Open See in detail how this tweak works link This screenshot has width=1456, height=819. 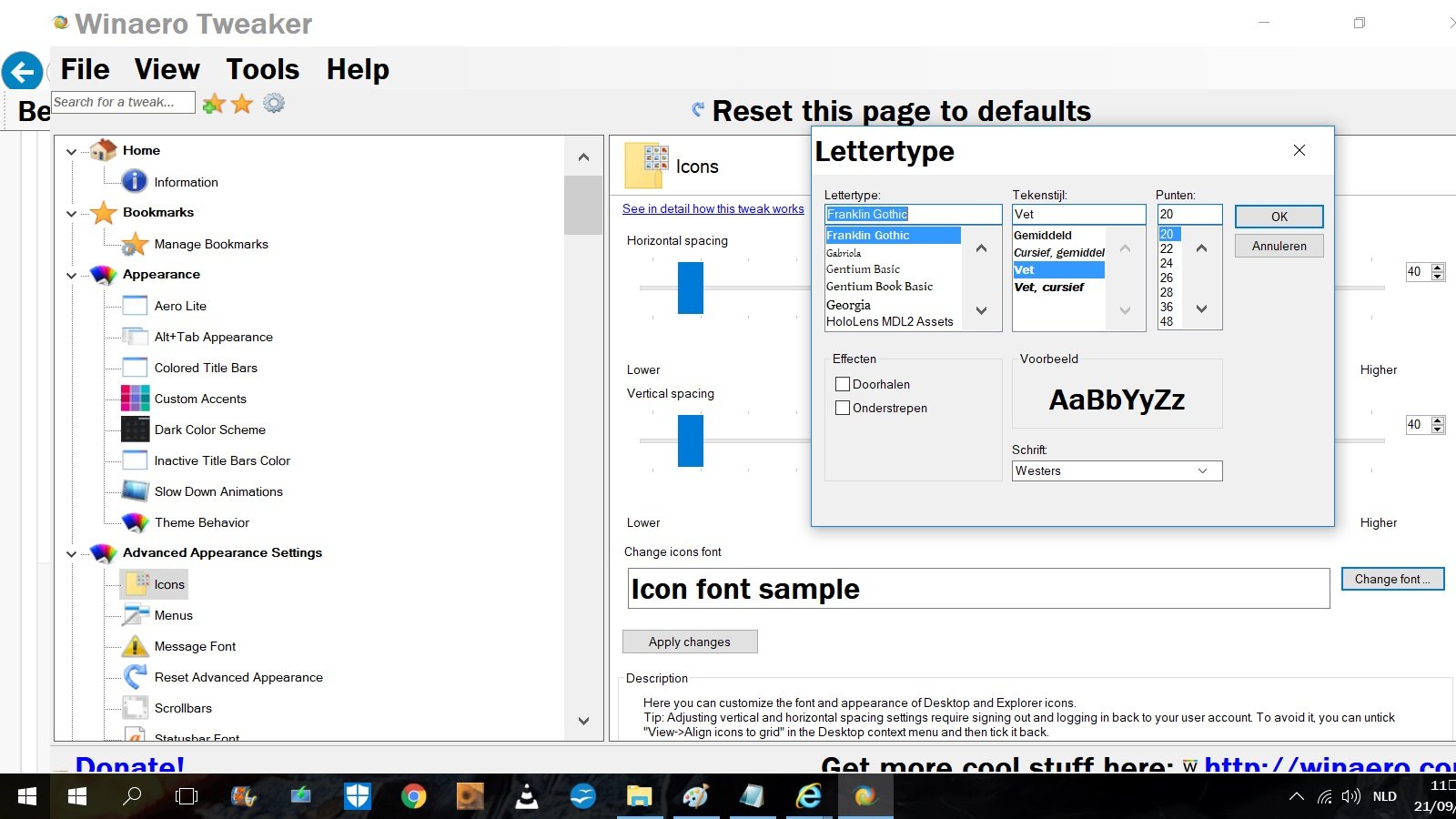pos(713,208)
